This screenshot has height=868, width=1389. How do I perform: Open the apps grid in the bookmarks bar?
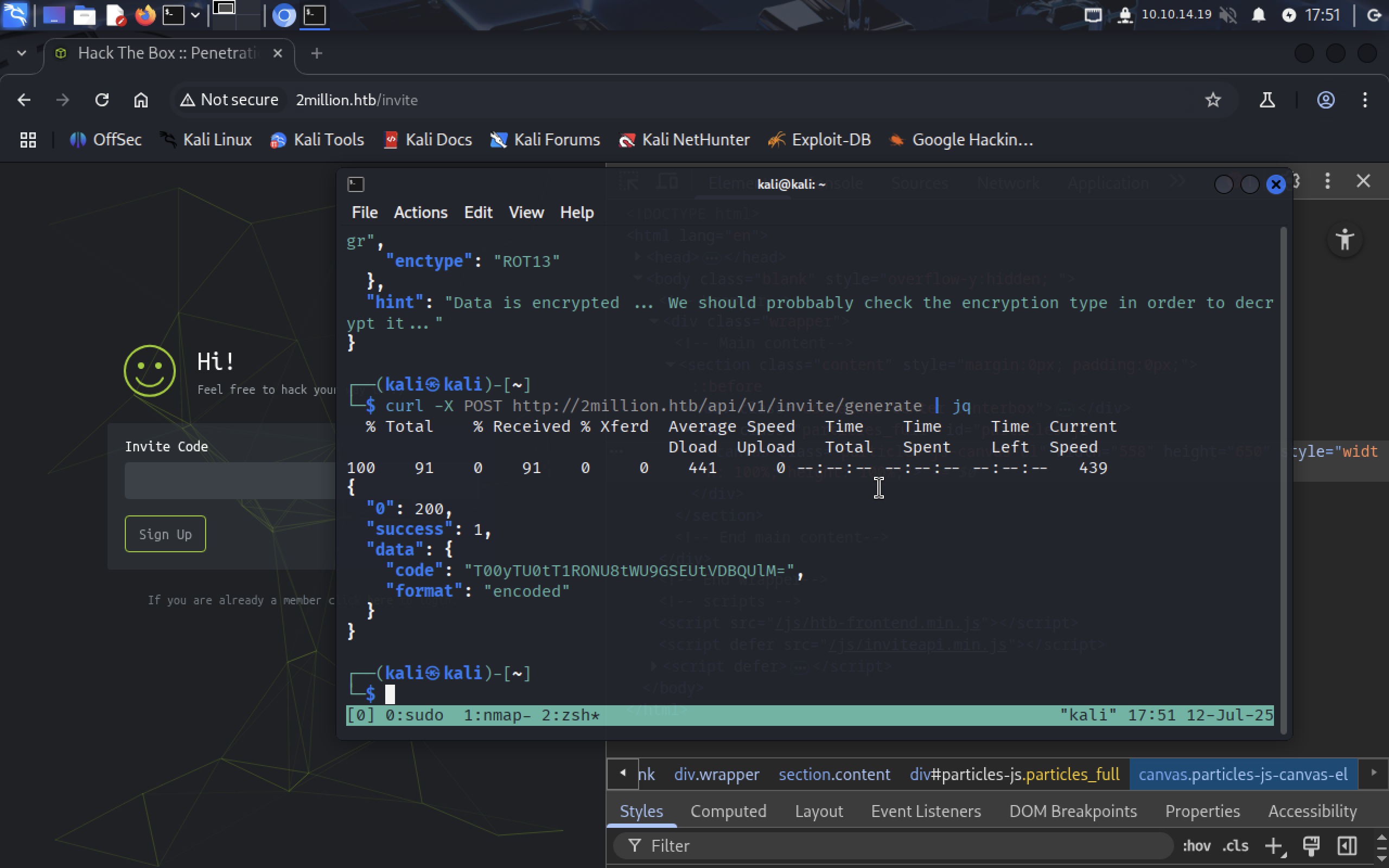pyautogui.click(x=28, y=139)
